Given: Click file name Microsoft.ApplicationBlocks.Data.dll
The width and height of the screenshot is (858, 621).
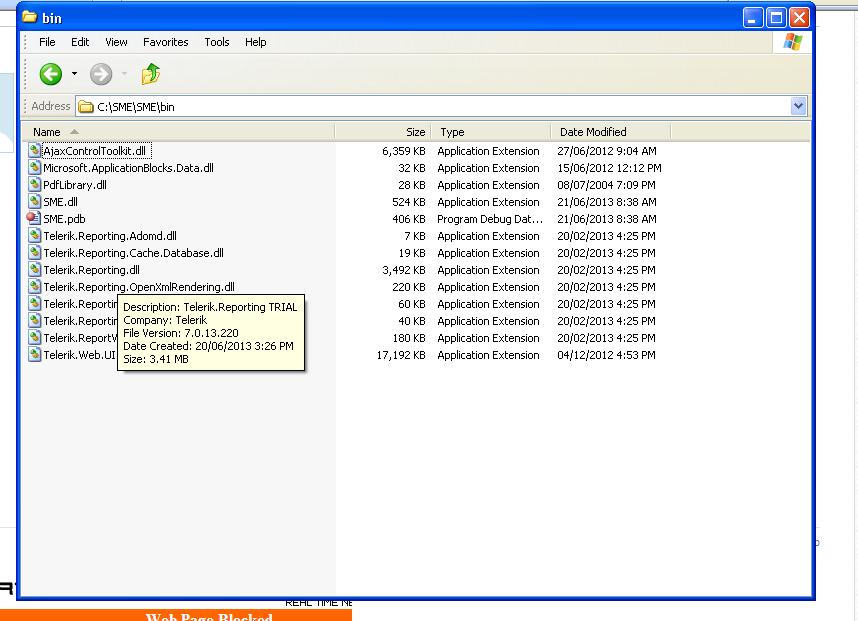Looking at the screenshot, I should pos(129,168).
